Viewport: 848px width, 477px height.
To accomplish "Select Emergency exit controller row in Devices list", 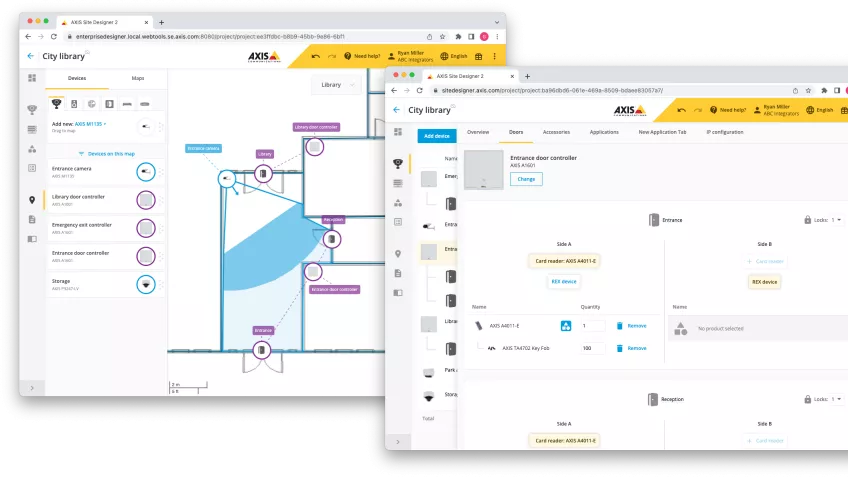I will [x=104, y=228].
